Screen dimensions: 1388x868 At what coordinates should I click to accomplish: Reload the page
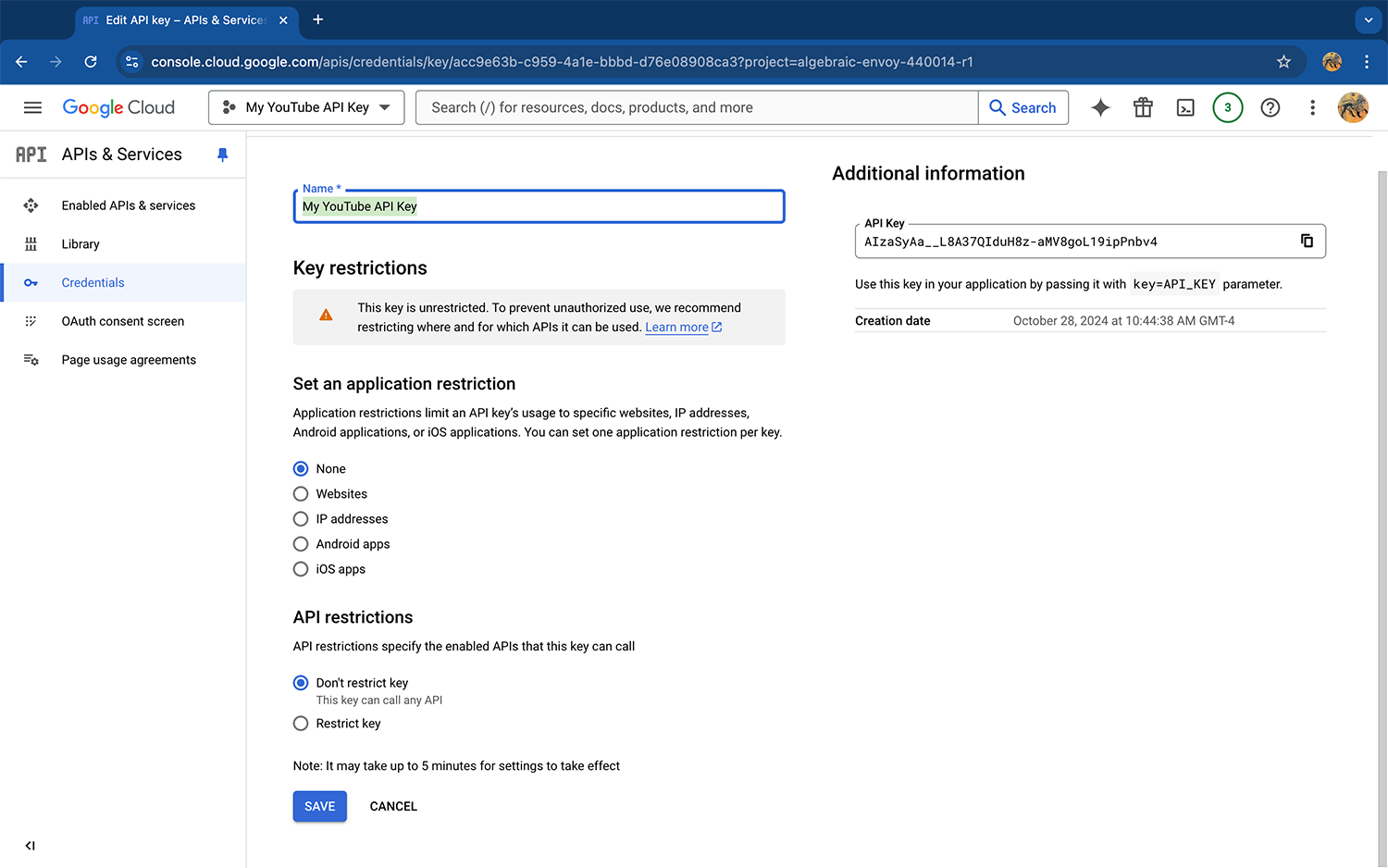(x=91, y=62)
